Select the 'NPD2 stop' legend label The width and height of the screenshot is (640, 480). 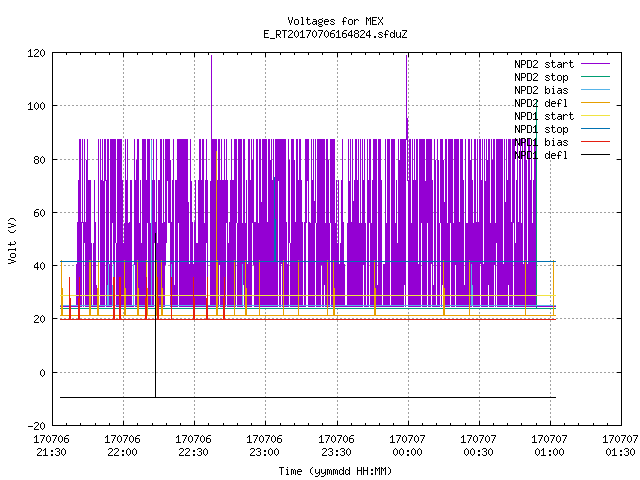(x=541, y=77)
